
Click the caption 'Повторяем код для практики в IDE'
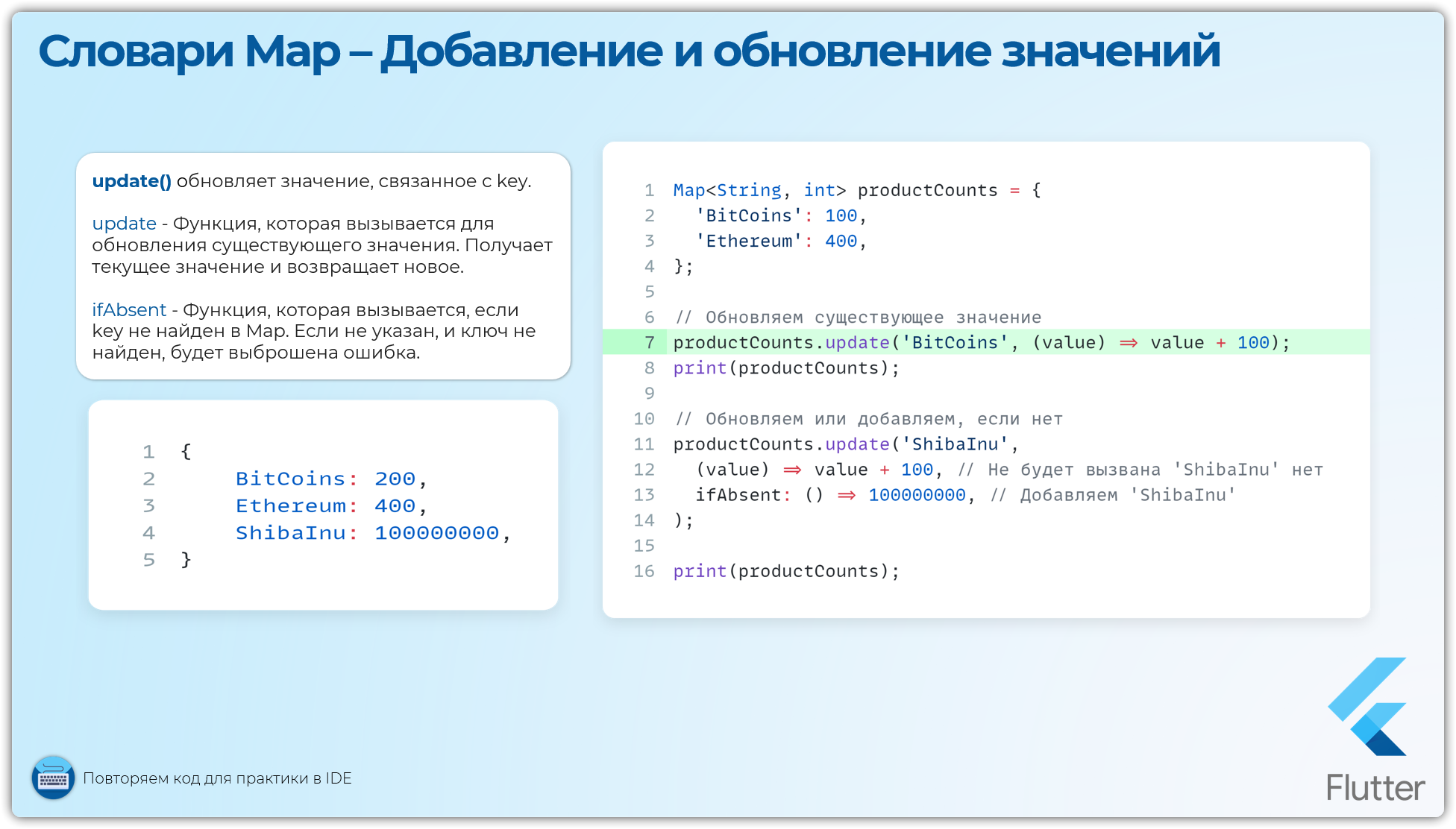tap(219, 778)
